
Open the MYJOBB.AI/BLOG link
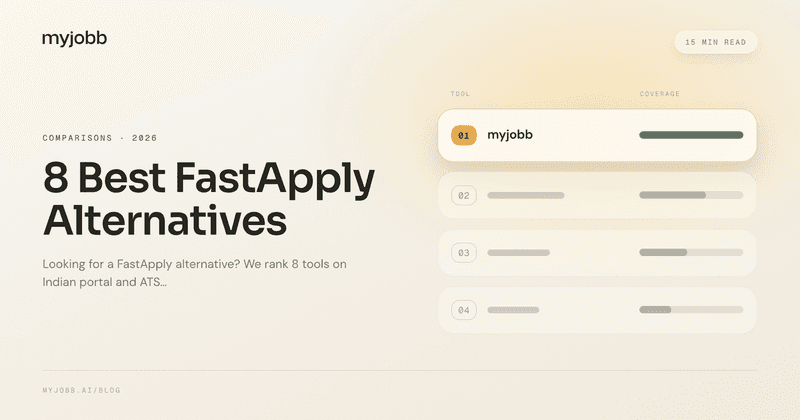81,390
